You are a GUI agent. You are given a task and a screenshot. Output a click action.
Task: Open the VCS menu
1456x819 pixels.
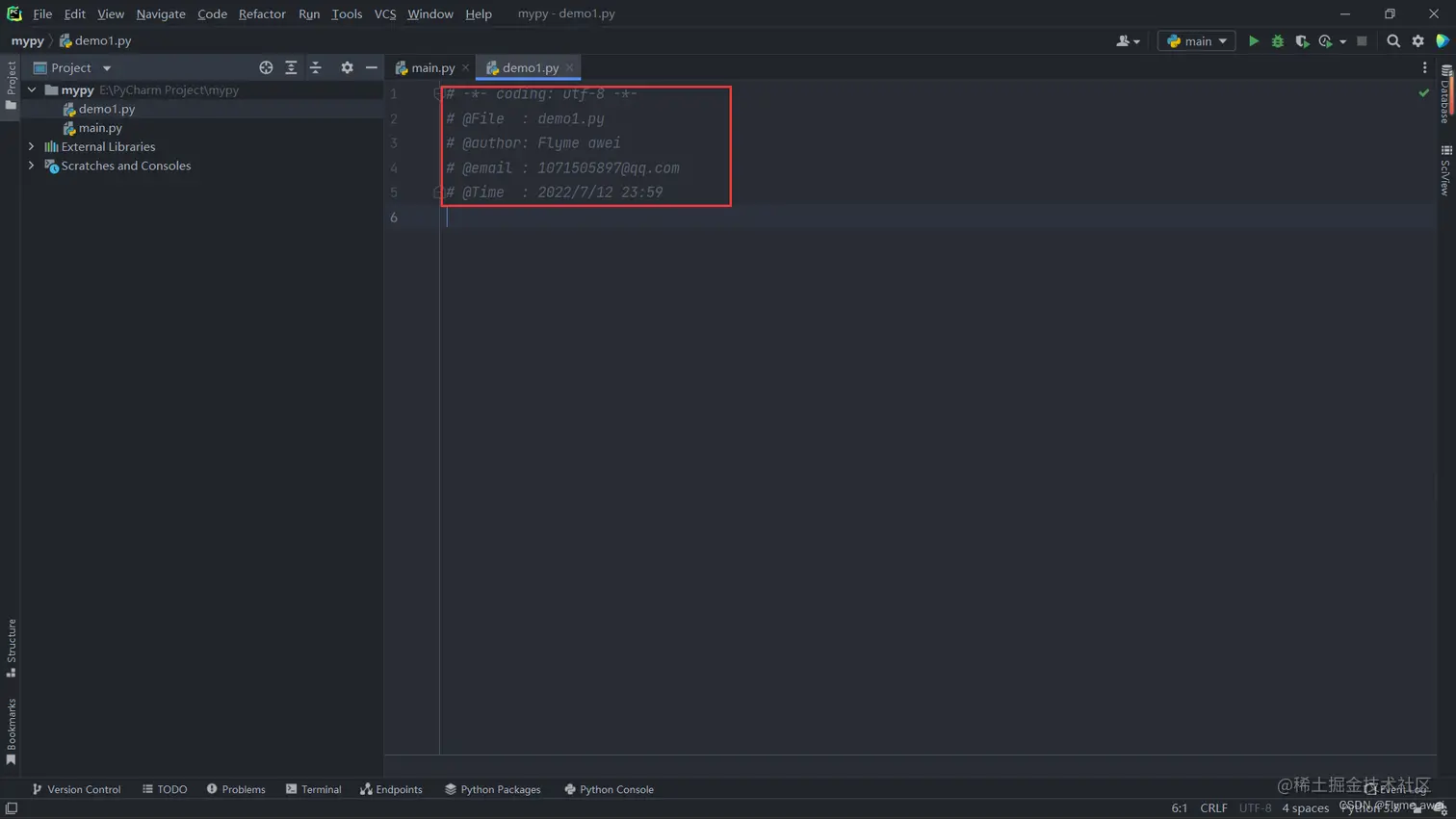pos(385,13)
